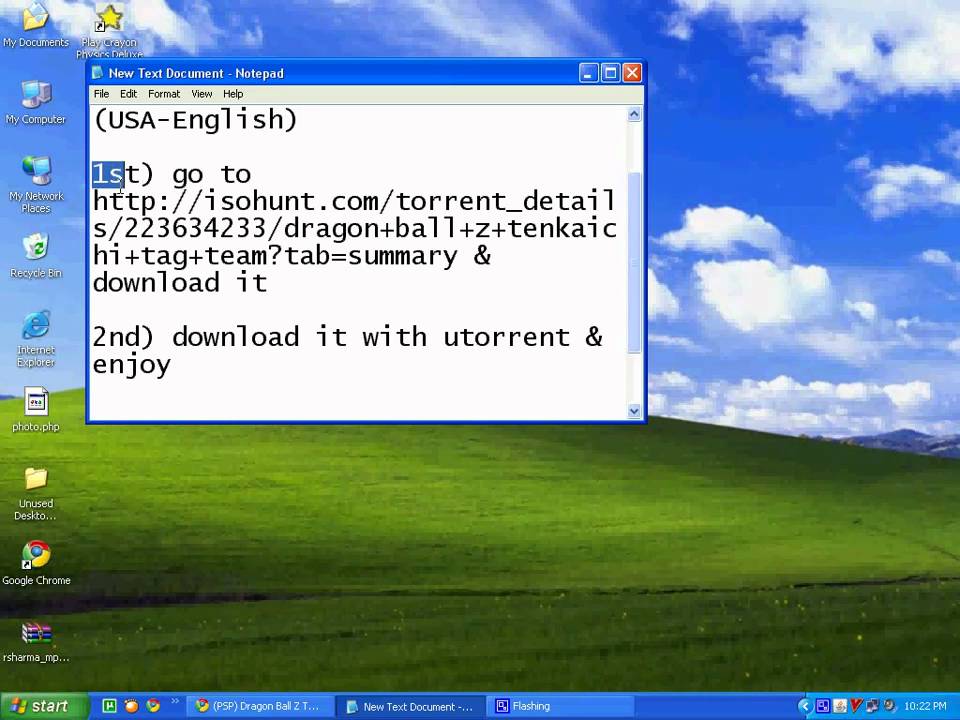Select the Unused Desktop Shortcuts folder

[36, 493]
